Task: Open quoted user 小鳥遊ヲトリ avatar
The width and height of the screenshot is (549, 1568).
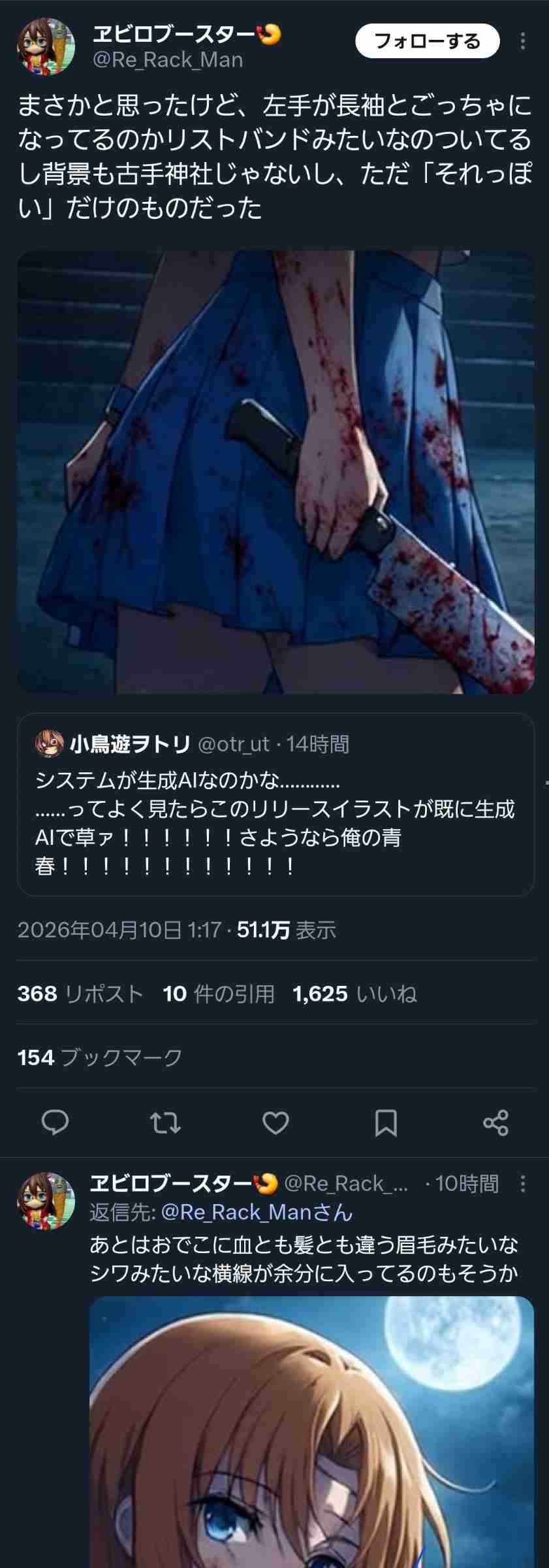Action: [x=50, y=743]
